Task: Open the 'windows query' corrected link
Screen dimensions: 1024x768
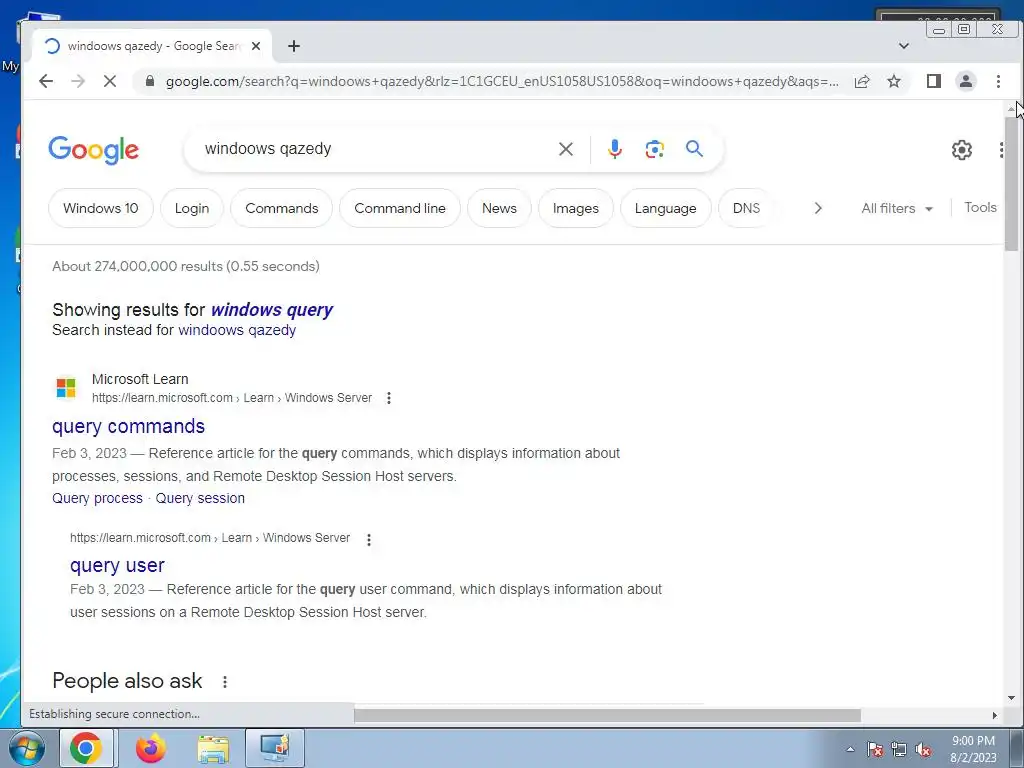Action: click(272, 310)
